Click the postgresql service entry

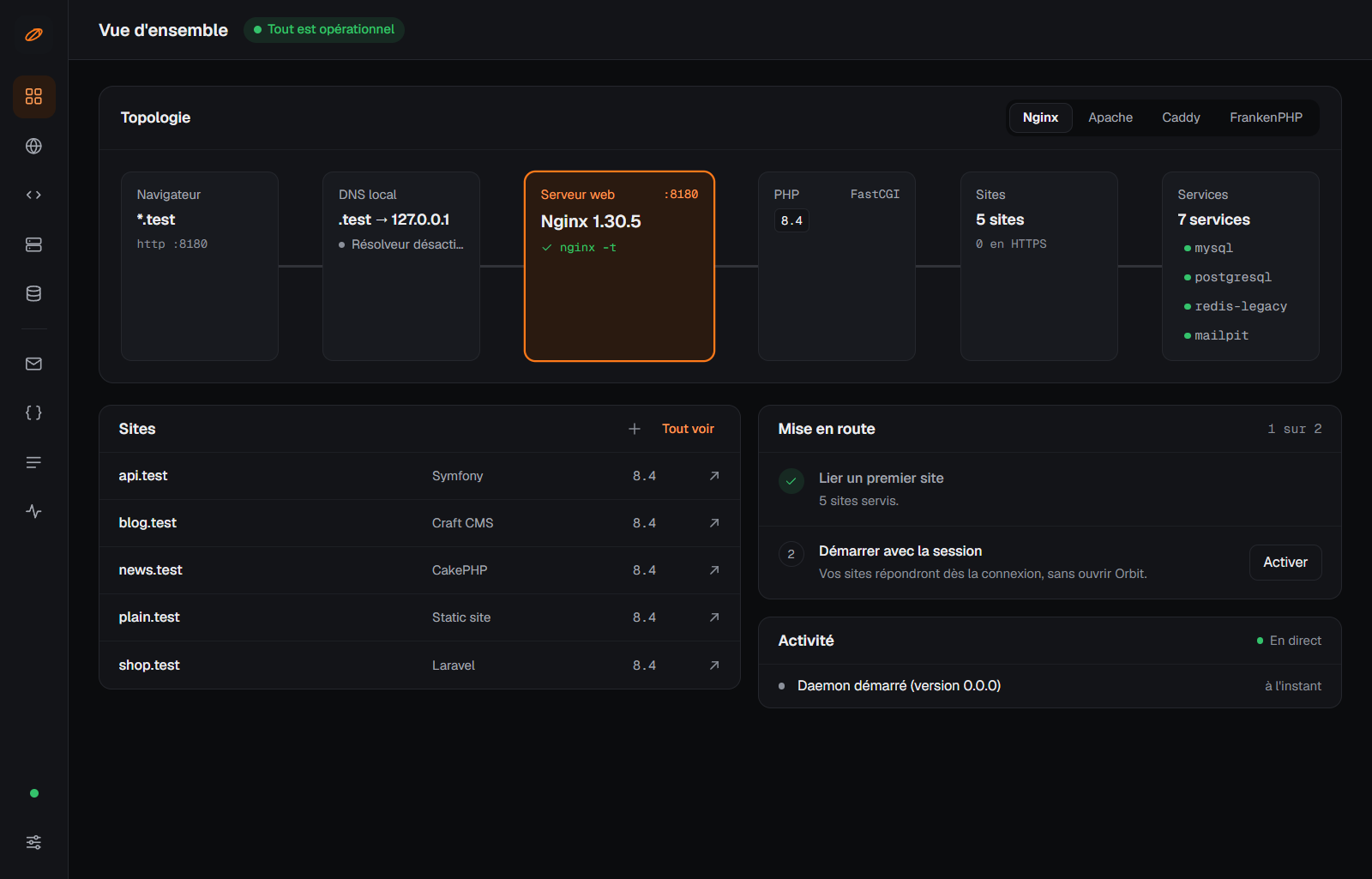(1228, 277)
